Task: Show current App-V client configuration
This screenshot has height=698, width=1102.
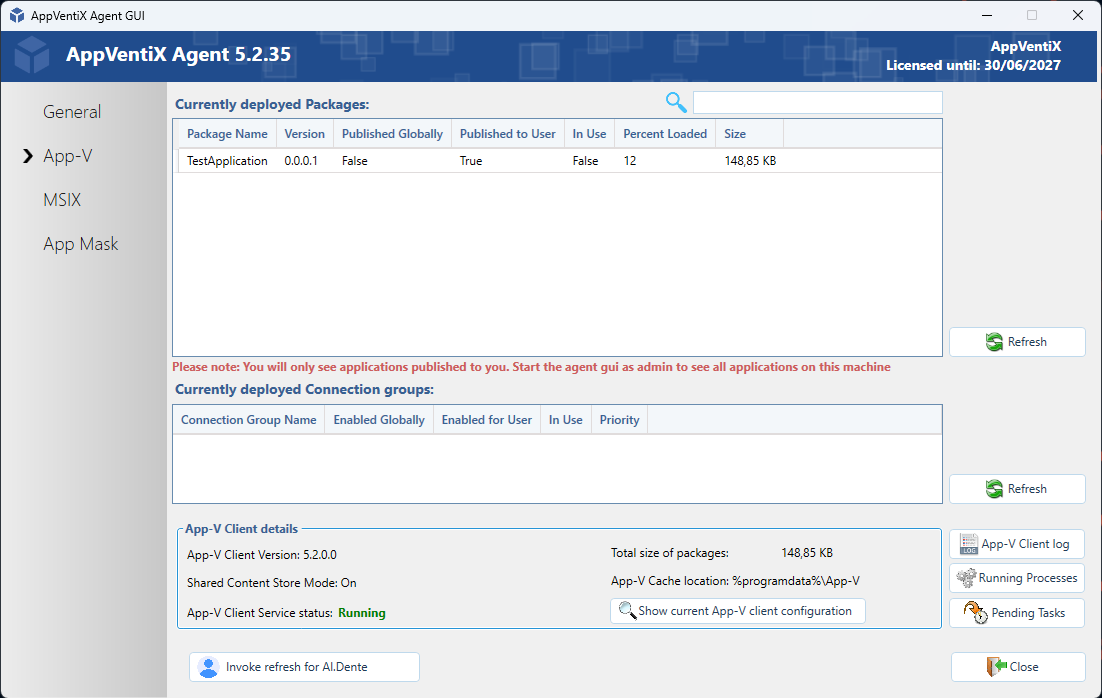Action: [x=738, y=611]
